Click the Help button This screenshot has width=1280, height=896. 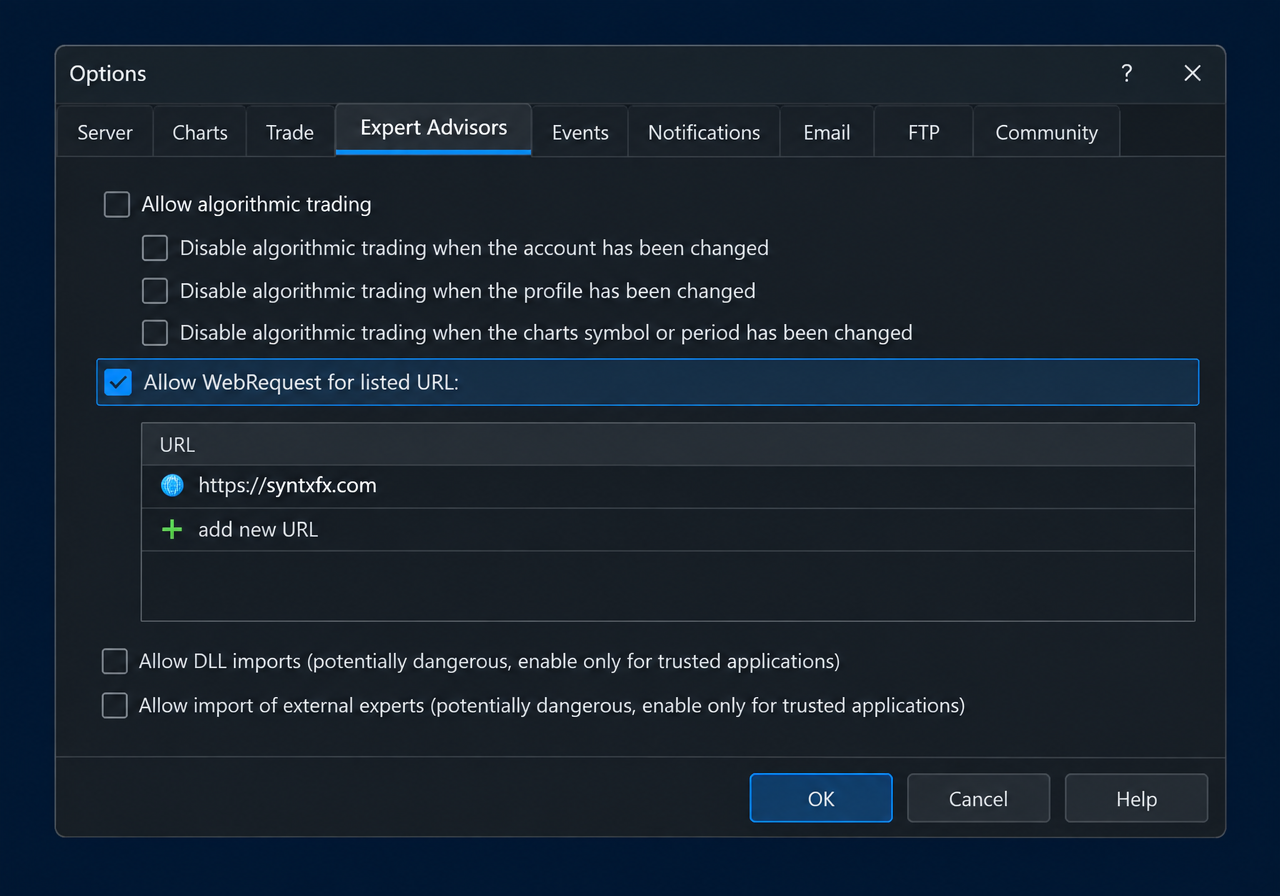point(1136,798)
